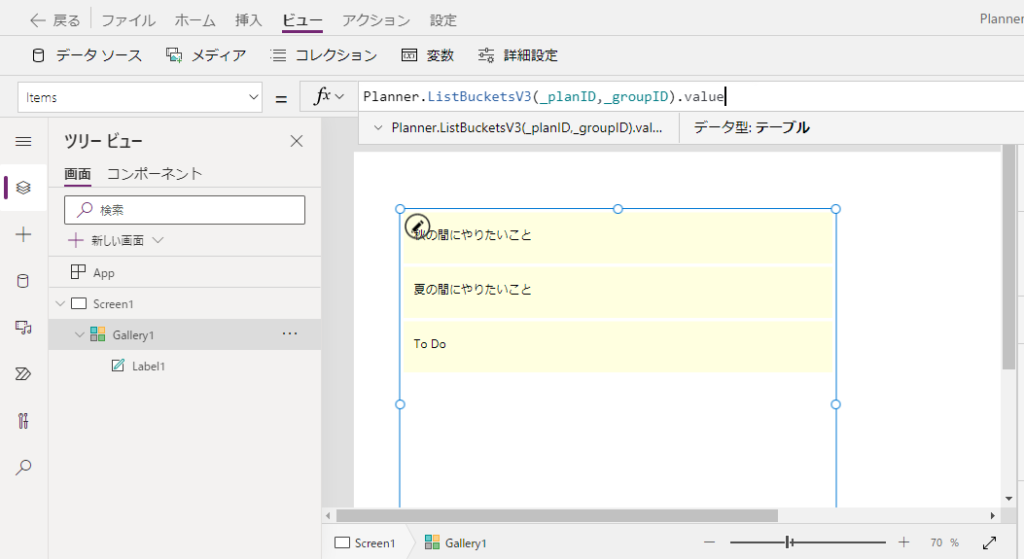Screen dimensions: 1024x559
Task: Click scroll right arrow of canvas
Action: click(x=993, y=516)
